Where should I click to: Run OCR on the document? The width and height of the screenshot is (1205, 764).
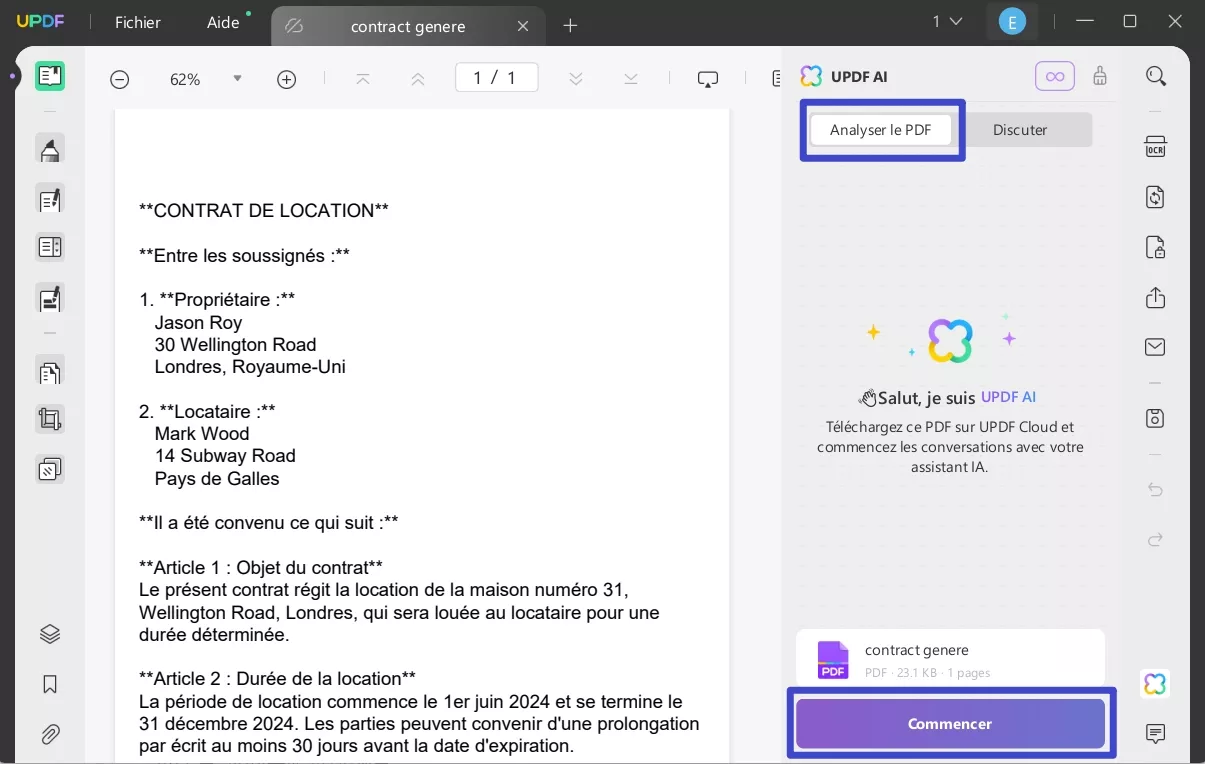1155,146
